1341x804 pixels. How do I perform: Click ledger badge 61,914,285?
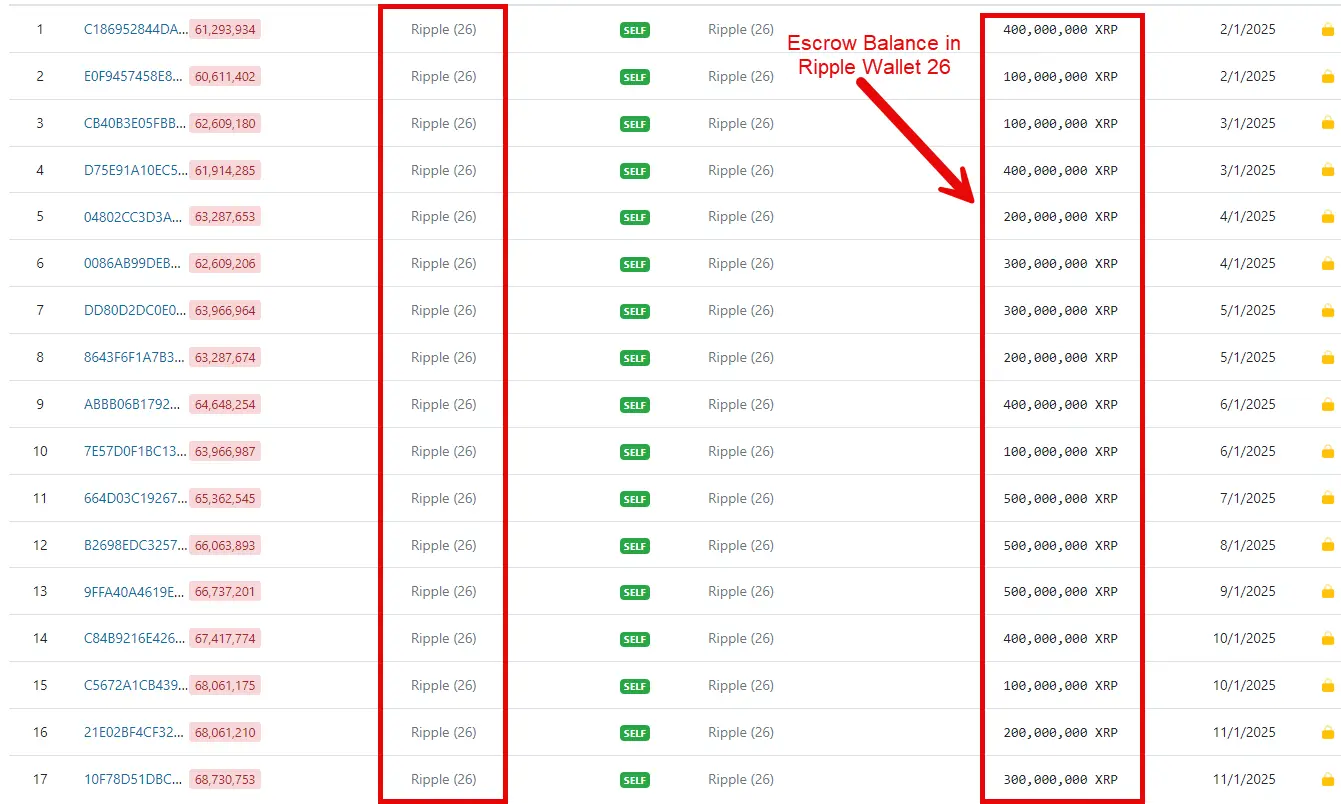(225, 171)
